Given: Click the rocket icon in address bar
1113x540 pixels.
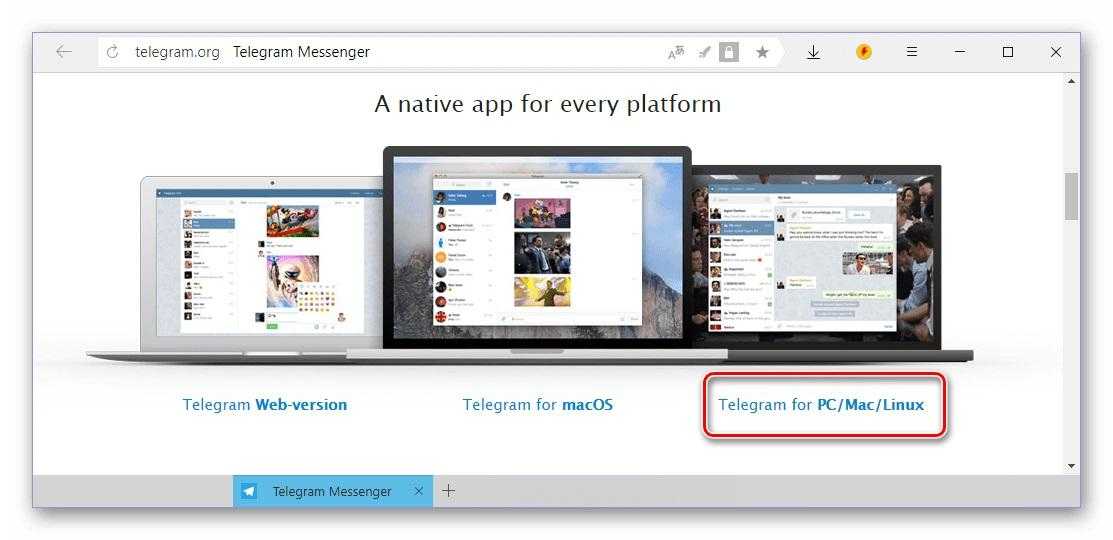Looking at the screenshot, I should (x=704, y=52).
